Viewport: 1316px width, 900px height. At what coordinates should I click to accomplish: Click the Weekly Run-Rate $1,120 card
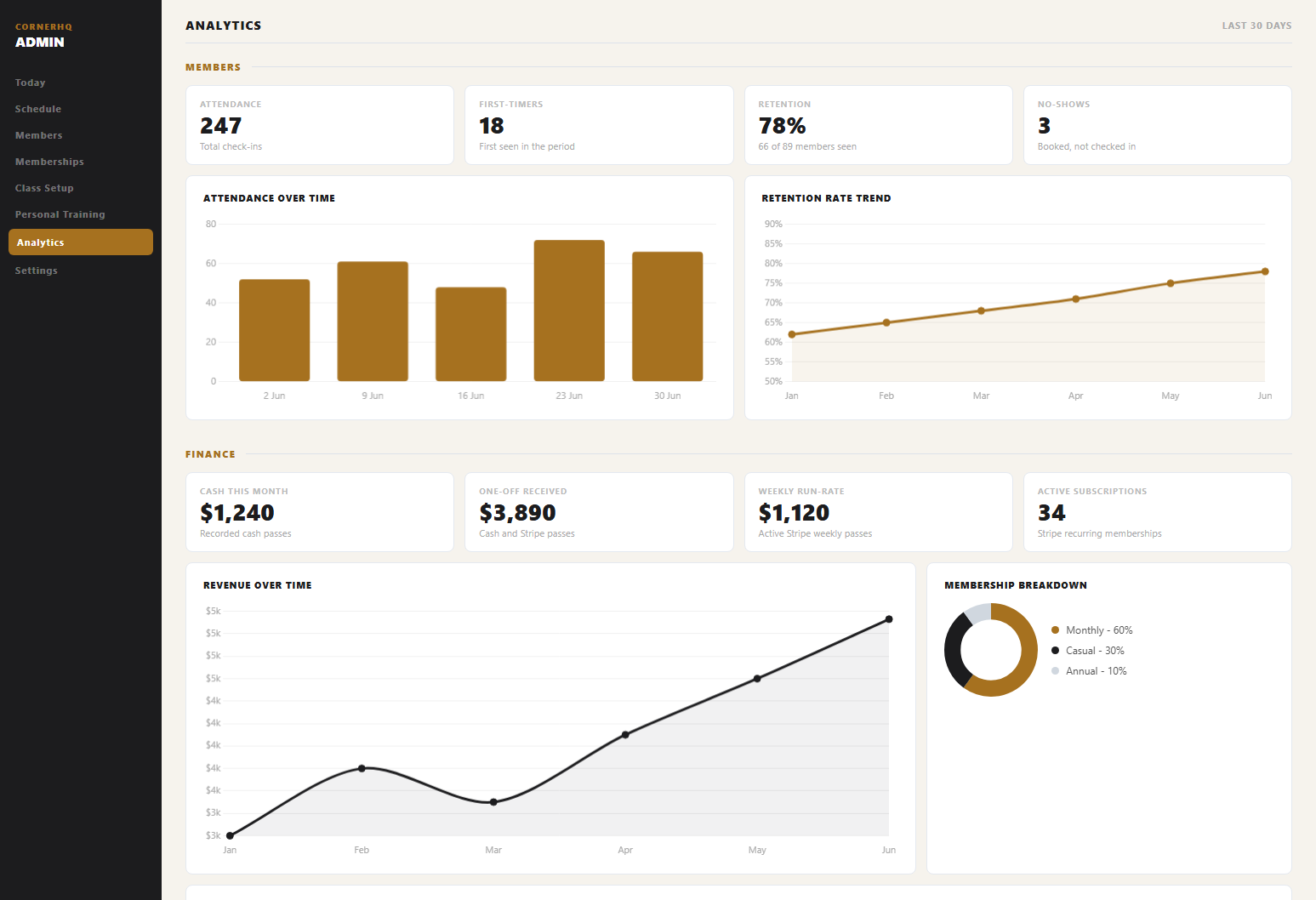point(879,512)
